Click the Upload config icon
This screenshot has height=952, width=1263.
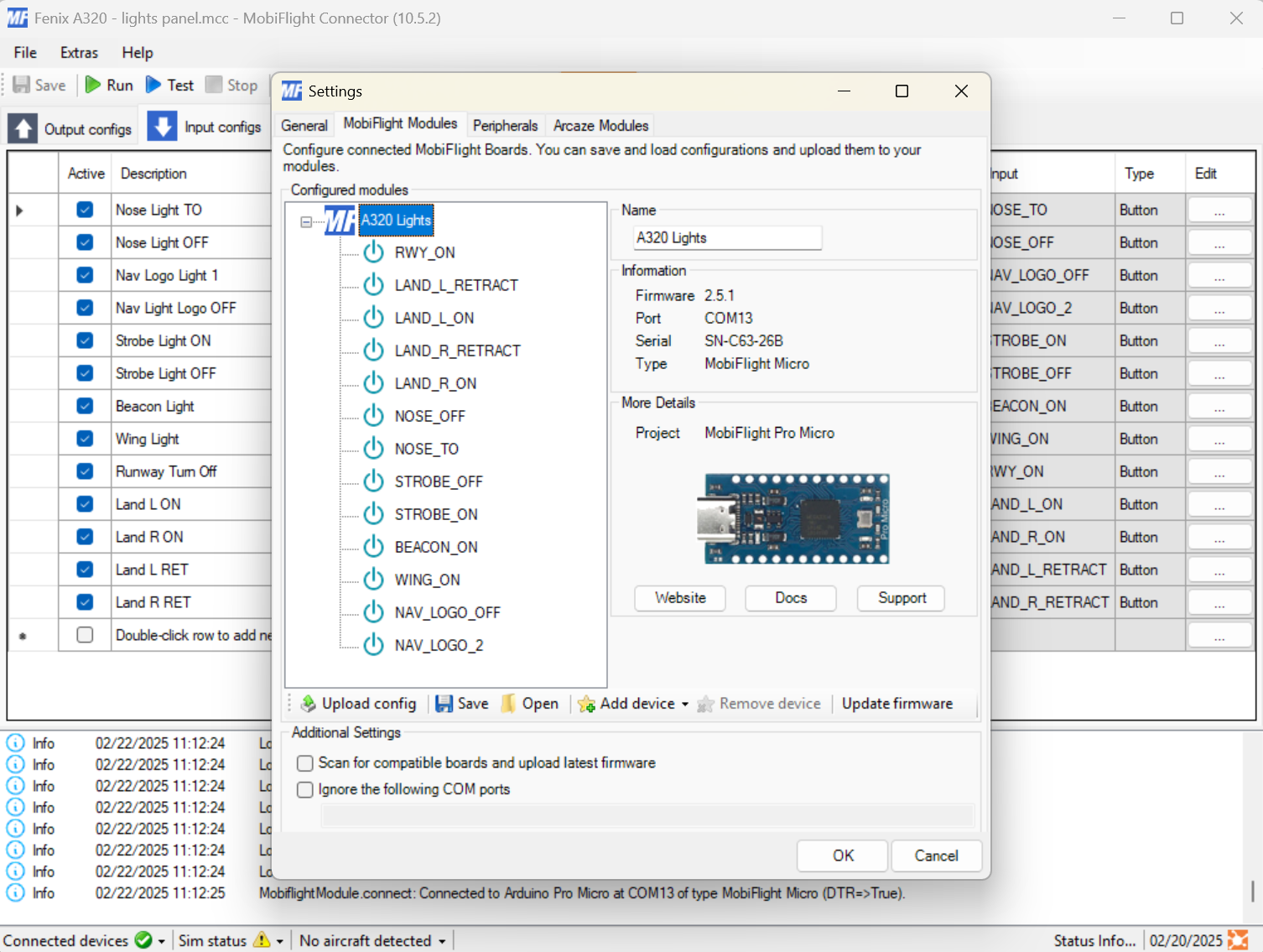(309, 704)
